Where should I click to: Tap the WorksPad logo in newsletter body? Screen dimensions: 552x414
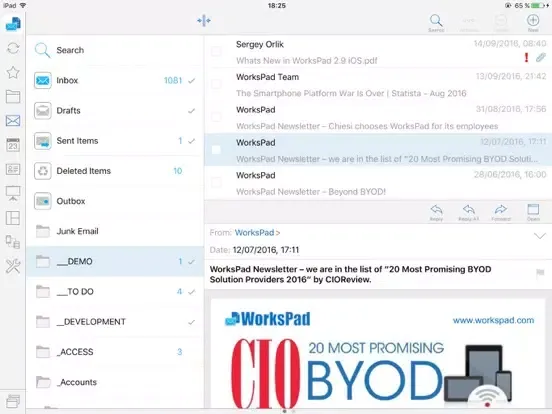tap(268, 319)
